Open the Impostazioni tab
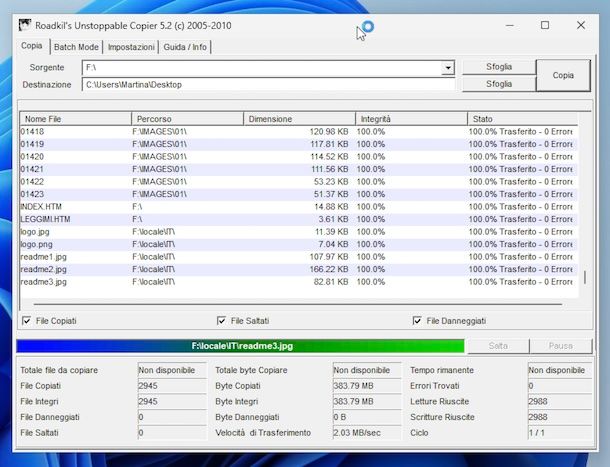610x467 pixels. tap(131, 47)
